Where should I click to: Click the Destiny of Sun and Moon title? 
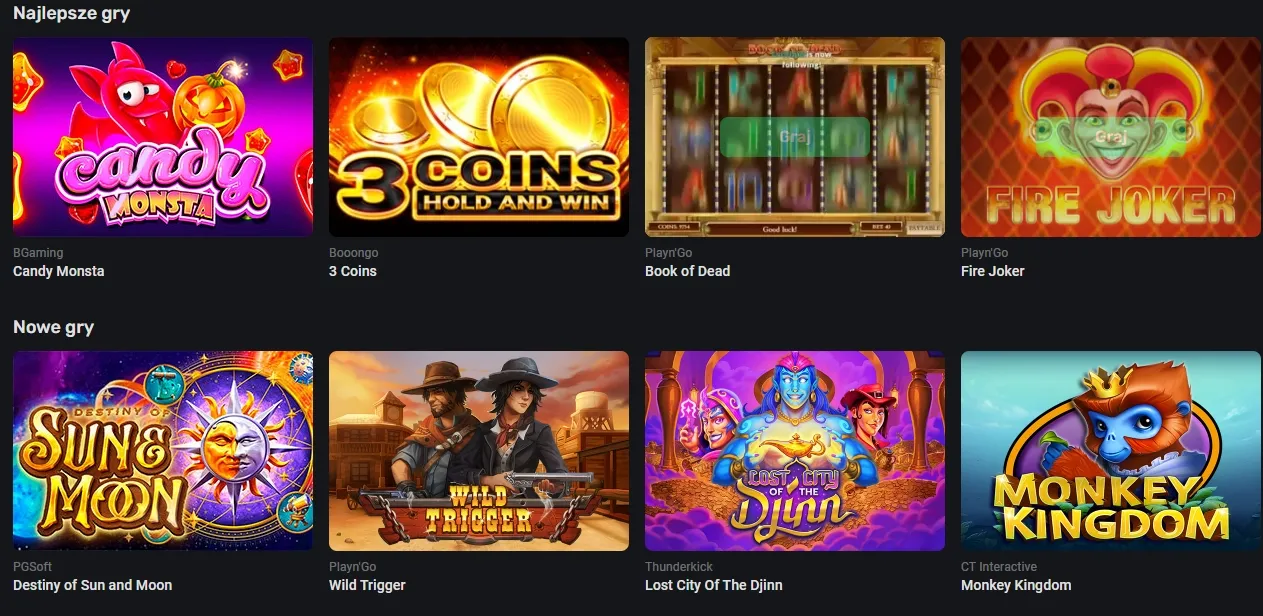(x=93, y=585)
